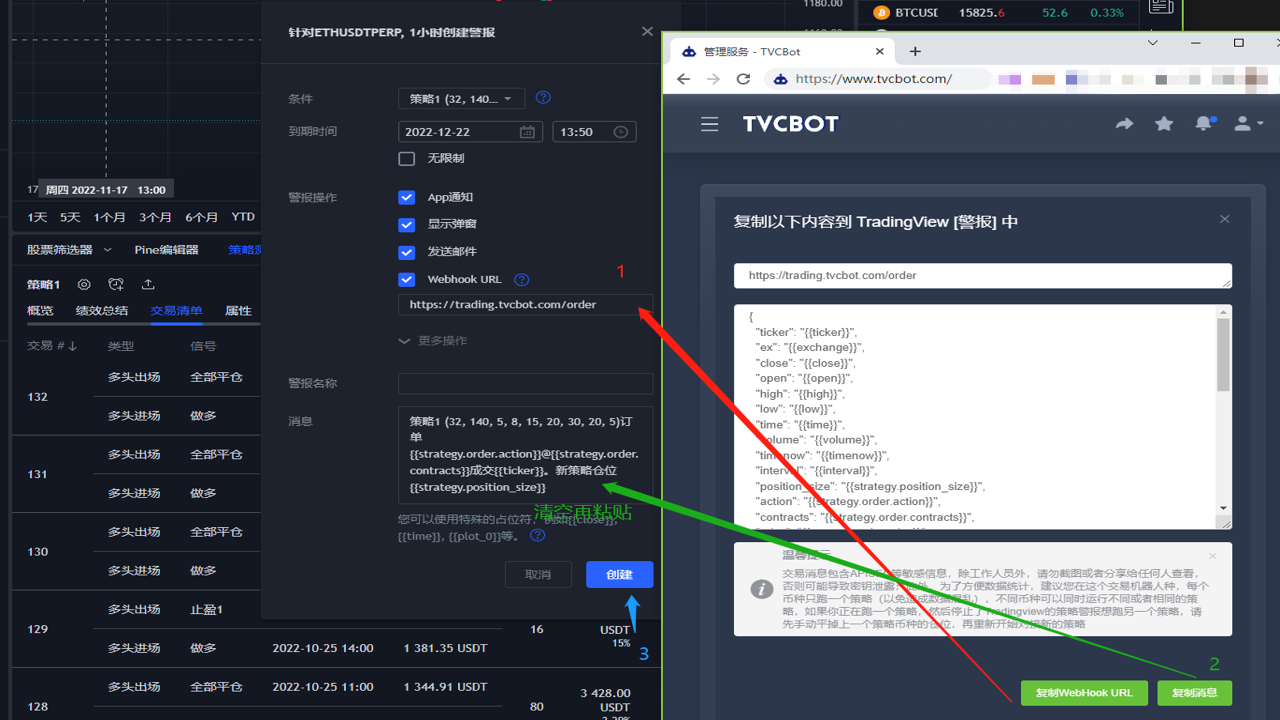The image size is (1280, 720).
Task: Switch to the 交易清单 tab
Action: (x=176, y=311)
